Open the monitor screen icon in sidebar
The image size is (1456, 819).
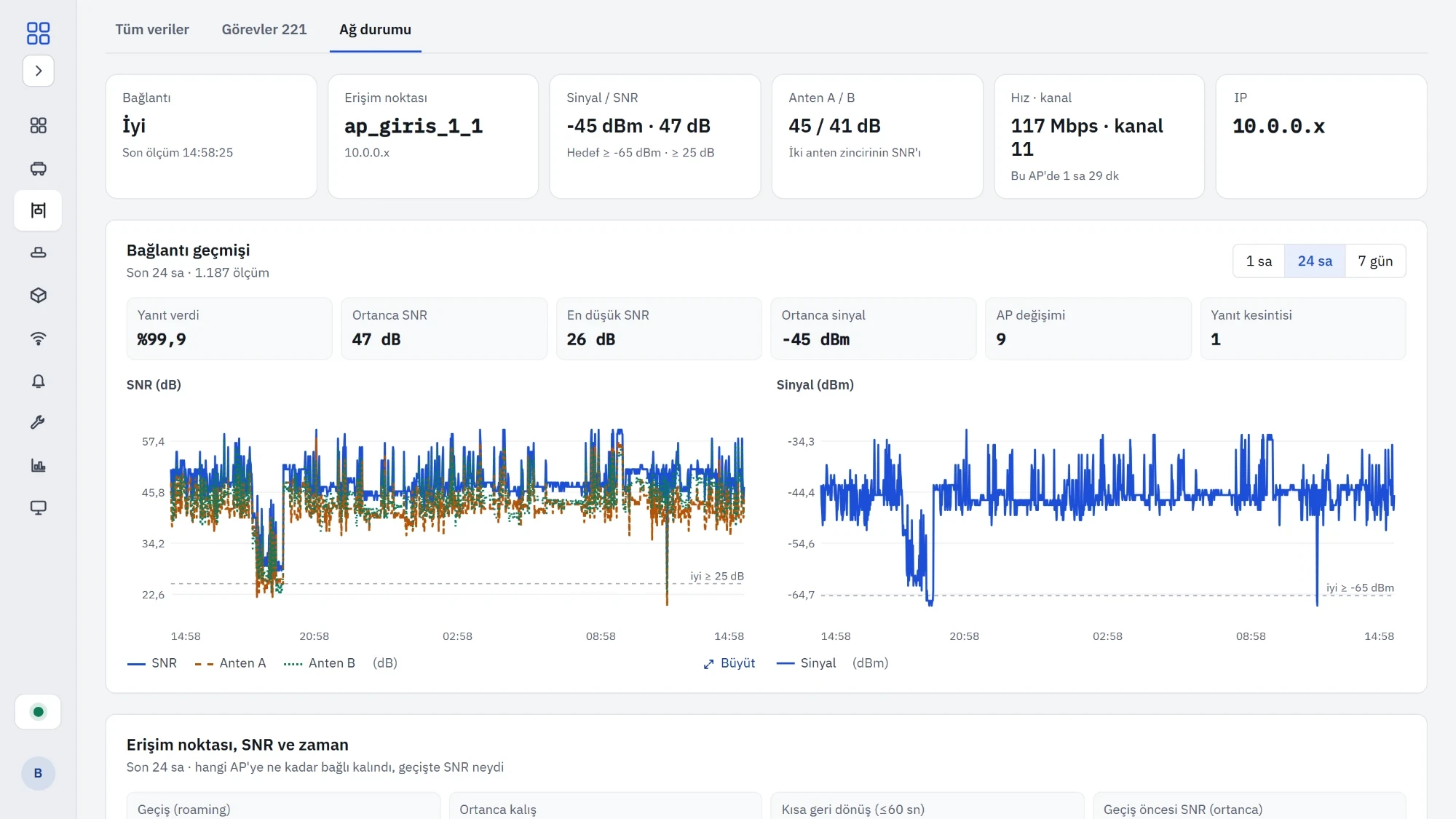39,507
